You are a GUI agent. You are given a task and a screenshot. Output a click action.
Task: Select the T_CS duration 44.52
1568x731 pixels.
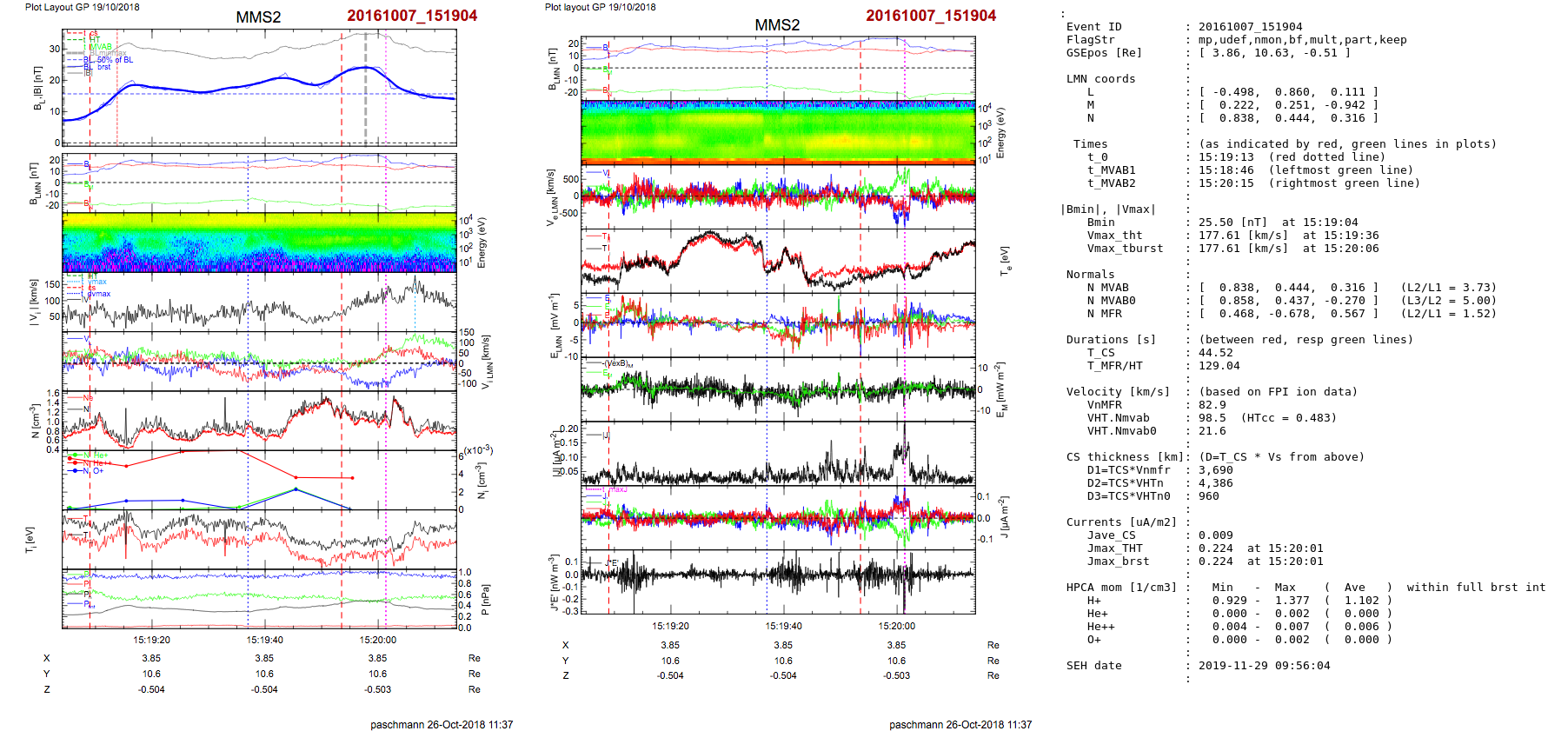click(1215, 353)
